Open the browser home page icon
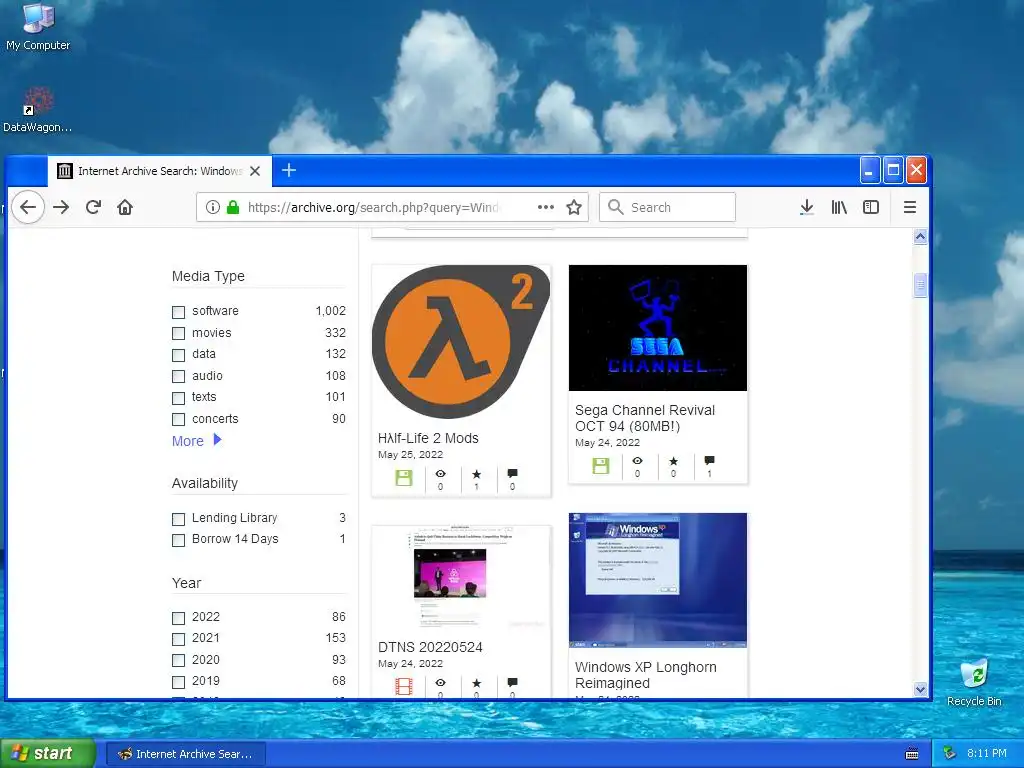The width and height of the screenshot is (1024, 768). coord(125,208)
